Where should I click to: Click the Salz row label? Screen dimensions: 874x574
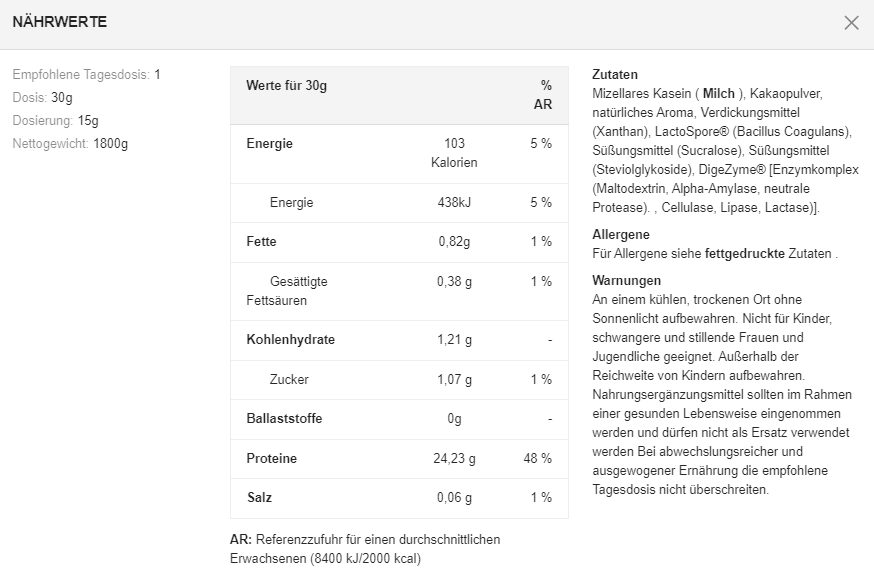(259, 498)
